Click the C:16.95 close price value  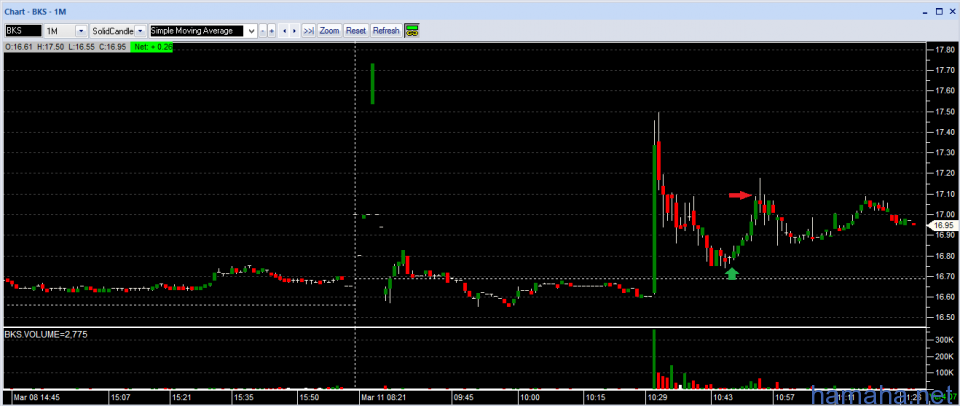[x=112, y=47]
